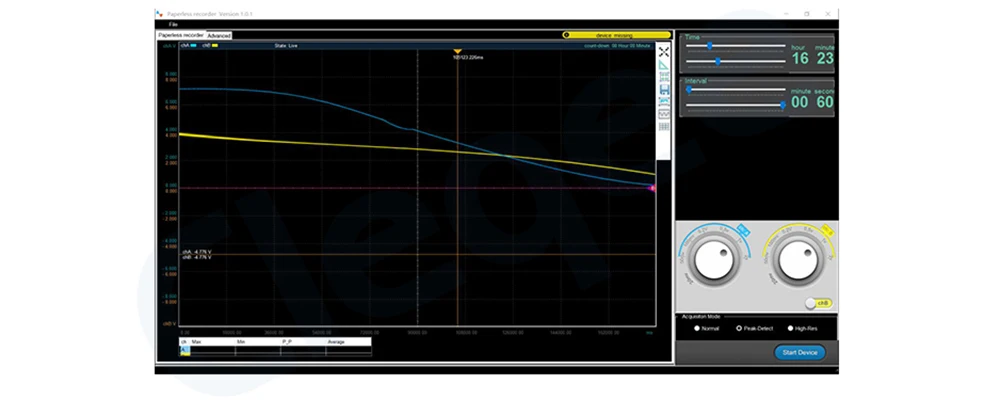Click the Time hour slider track
Screen dimensions: 1000x400
click(x=735, y=45)
